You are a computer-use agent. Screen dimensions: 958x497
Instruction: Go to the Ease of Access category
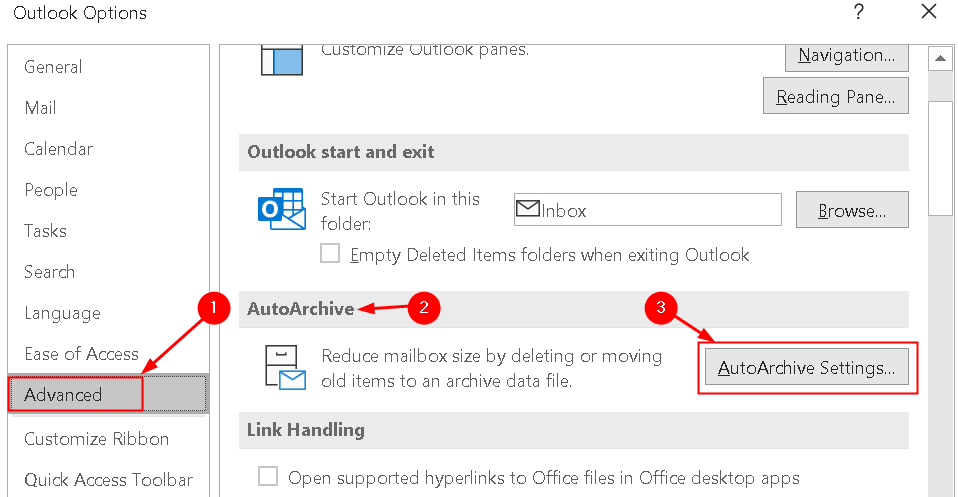(x=81, y=354)
